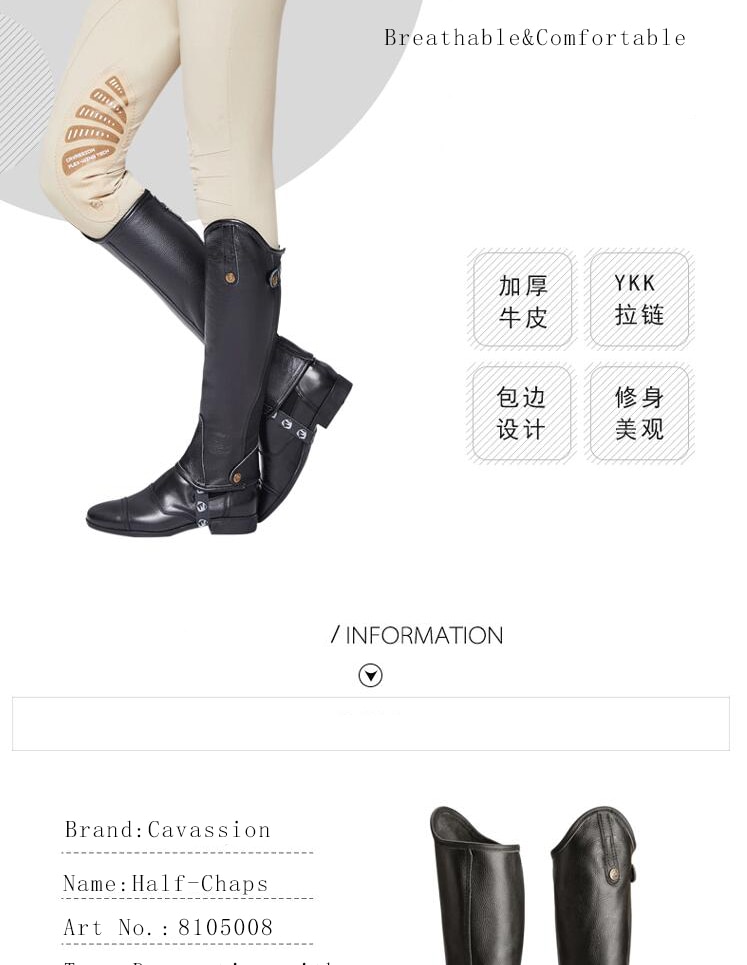Viewport: 747px width, 965px height.
Task: Click the Brand:Cavassion spec line
Action: (x=167, y=830)
